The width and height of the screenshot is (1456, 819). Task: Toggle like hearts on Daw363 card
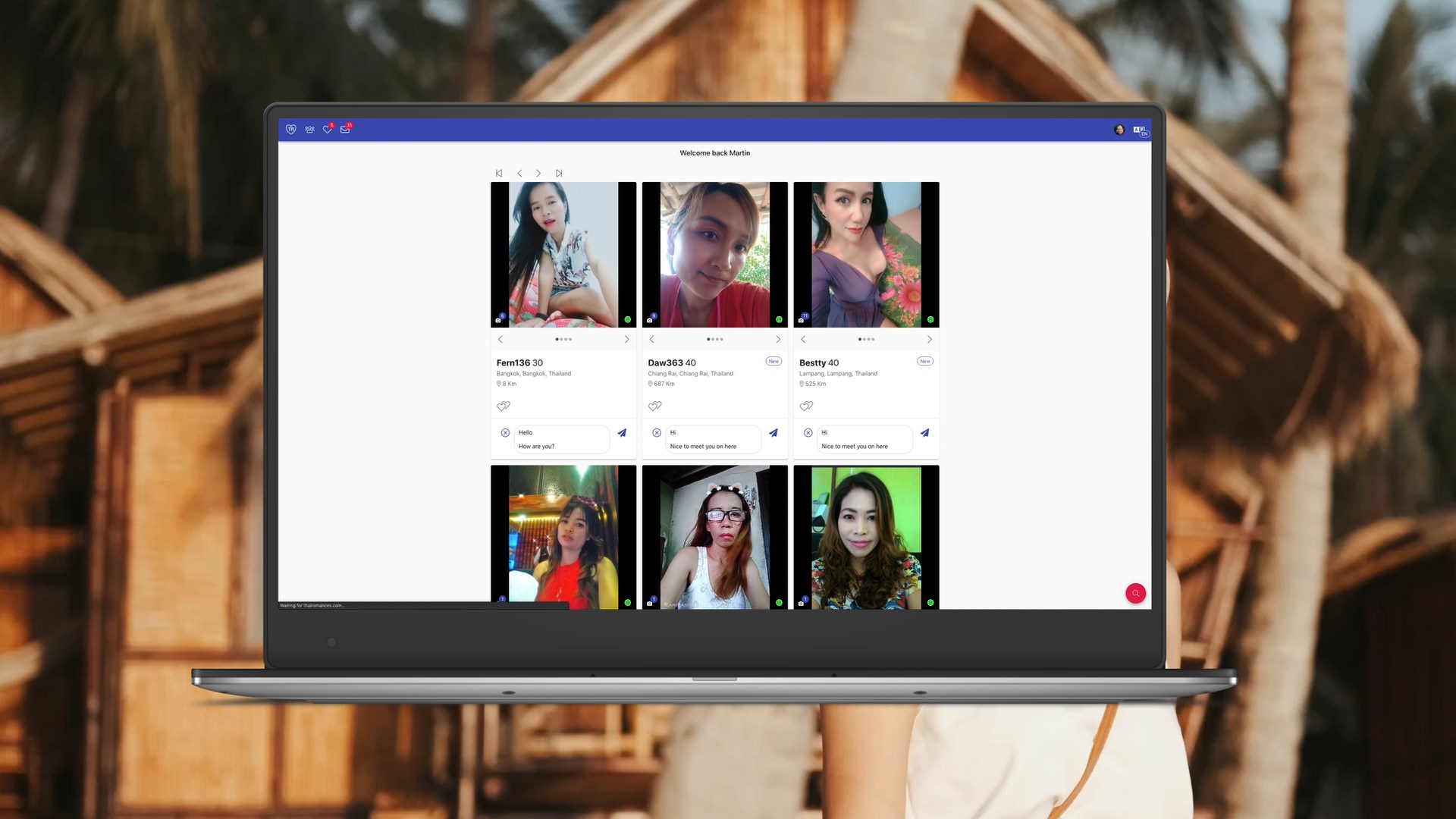pyautogui.click(x=655, y=406)
